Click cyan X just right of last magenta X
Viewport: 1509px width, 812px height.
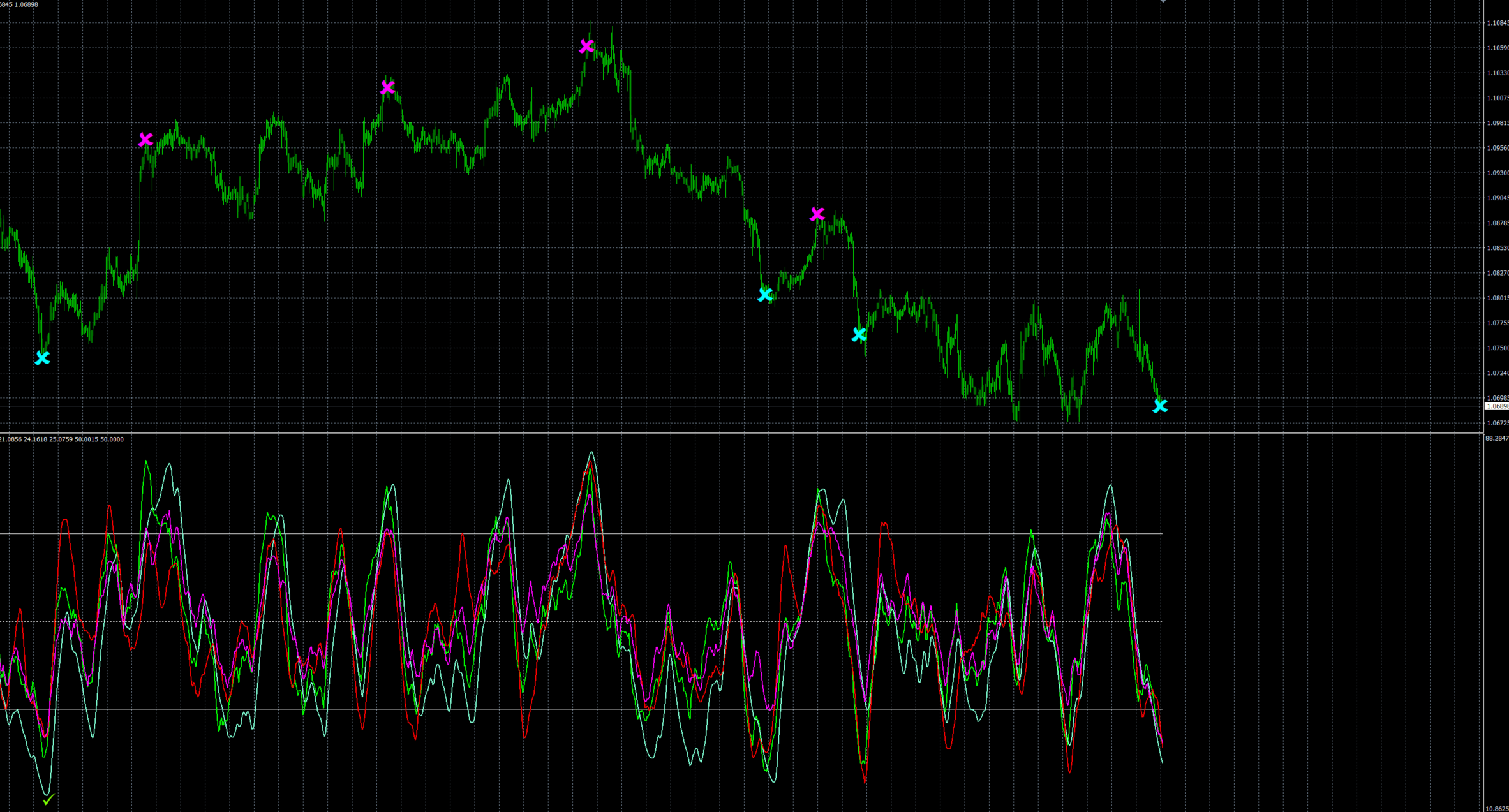tap(859, 334)
